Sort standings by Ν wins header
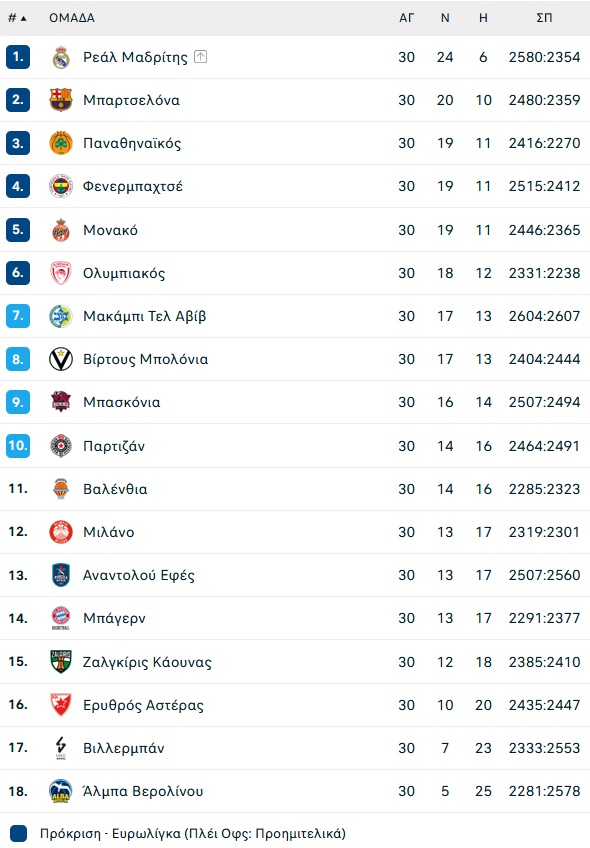Screen dimensions: 590x848 point(445,18)
